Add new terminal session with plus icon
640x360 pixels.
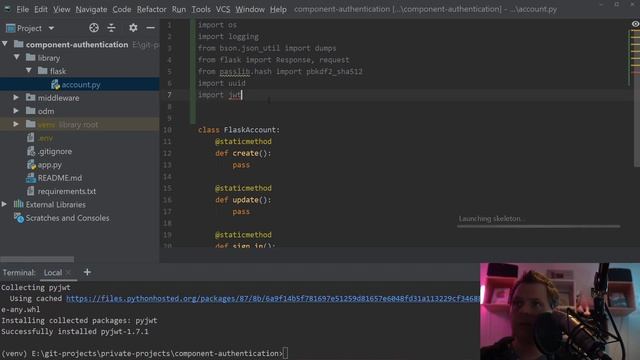[x=87, y=272]
